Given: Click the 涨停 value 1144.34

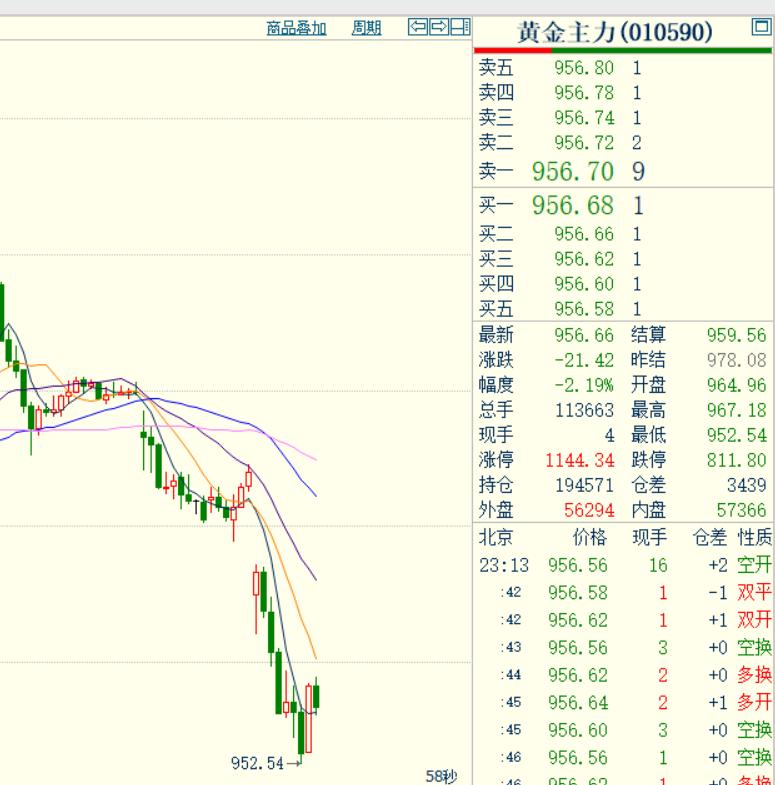Looking at the screenshot, I should click(580, 460).
